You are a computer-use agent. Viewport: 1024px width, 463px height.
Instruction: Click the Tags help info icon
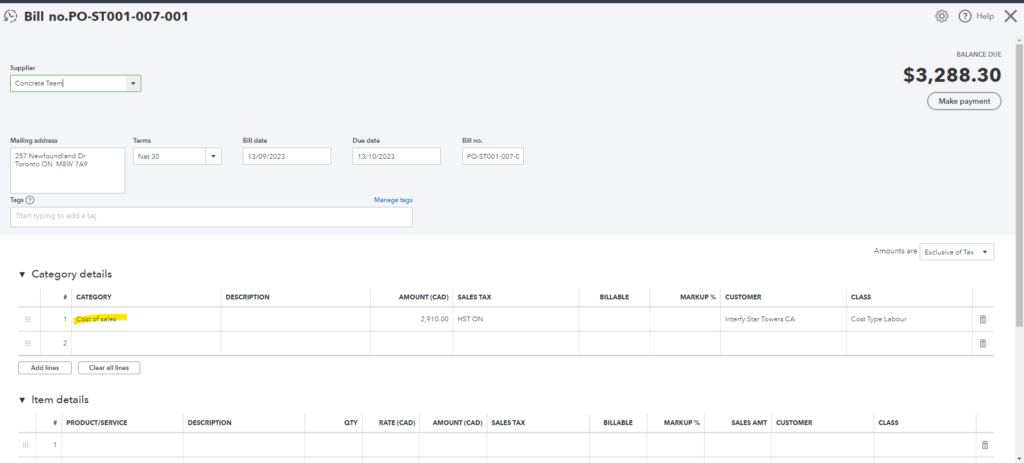pos(30,200)
